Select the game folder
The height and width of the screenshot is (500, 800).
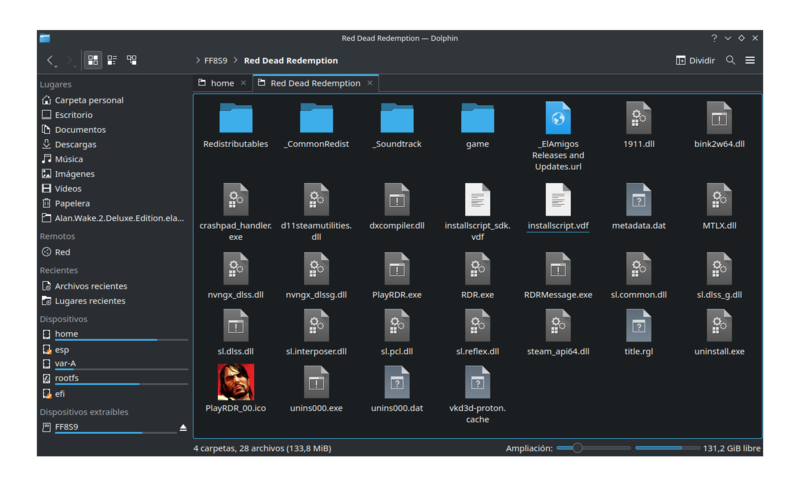(478, 126)
